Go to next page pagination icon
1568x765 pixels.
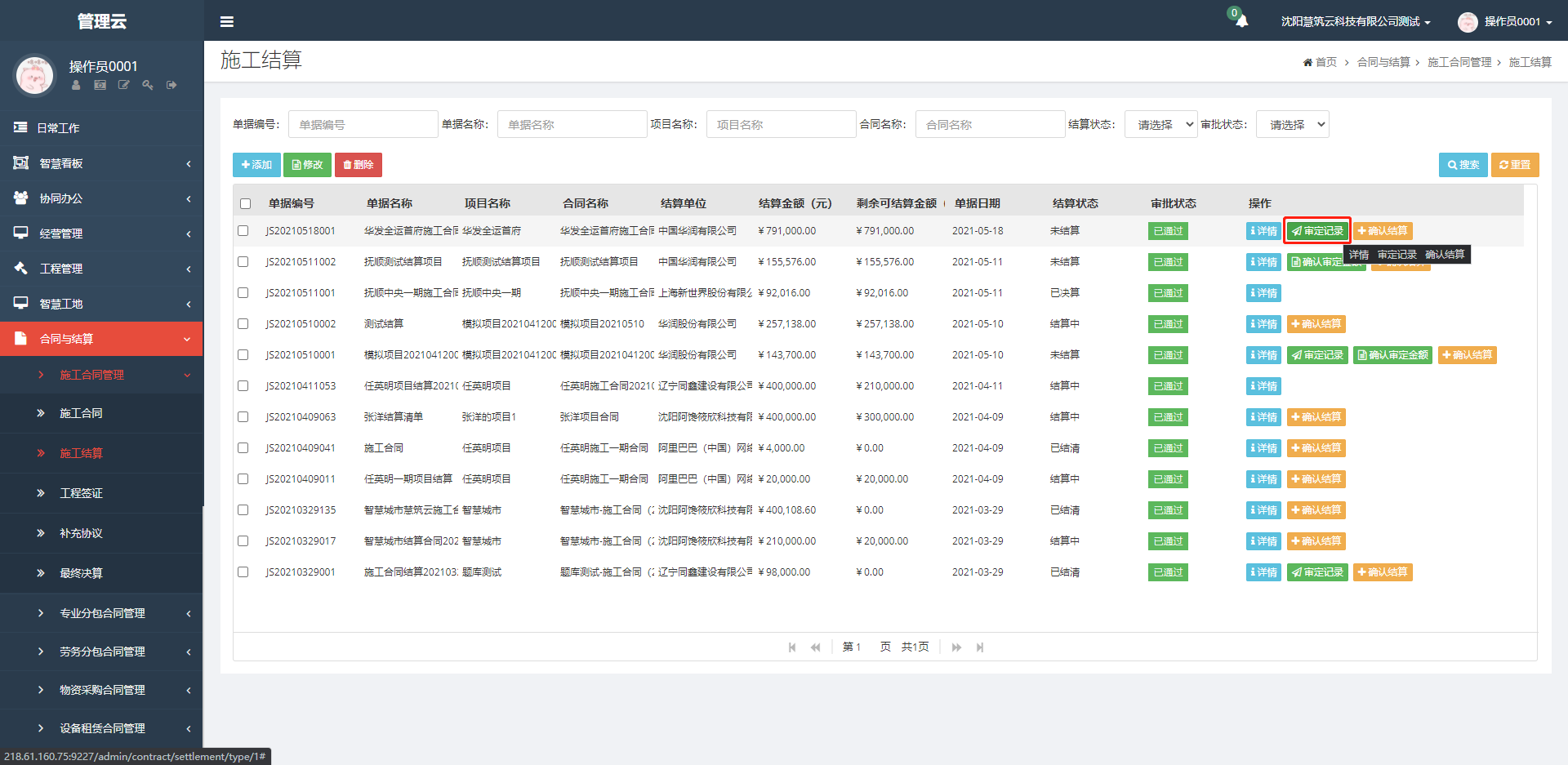pos(956,647)
